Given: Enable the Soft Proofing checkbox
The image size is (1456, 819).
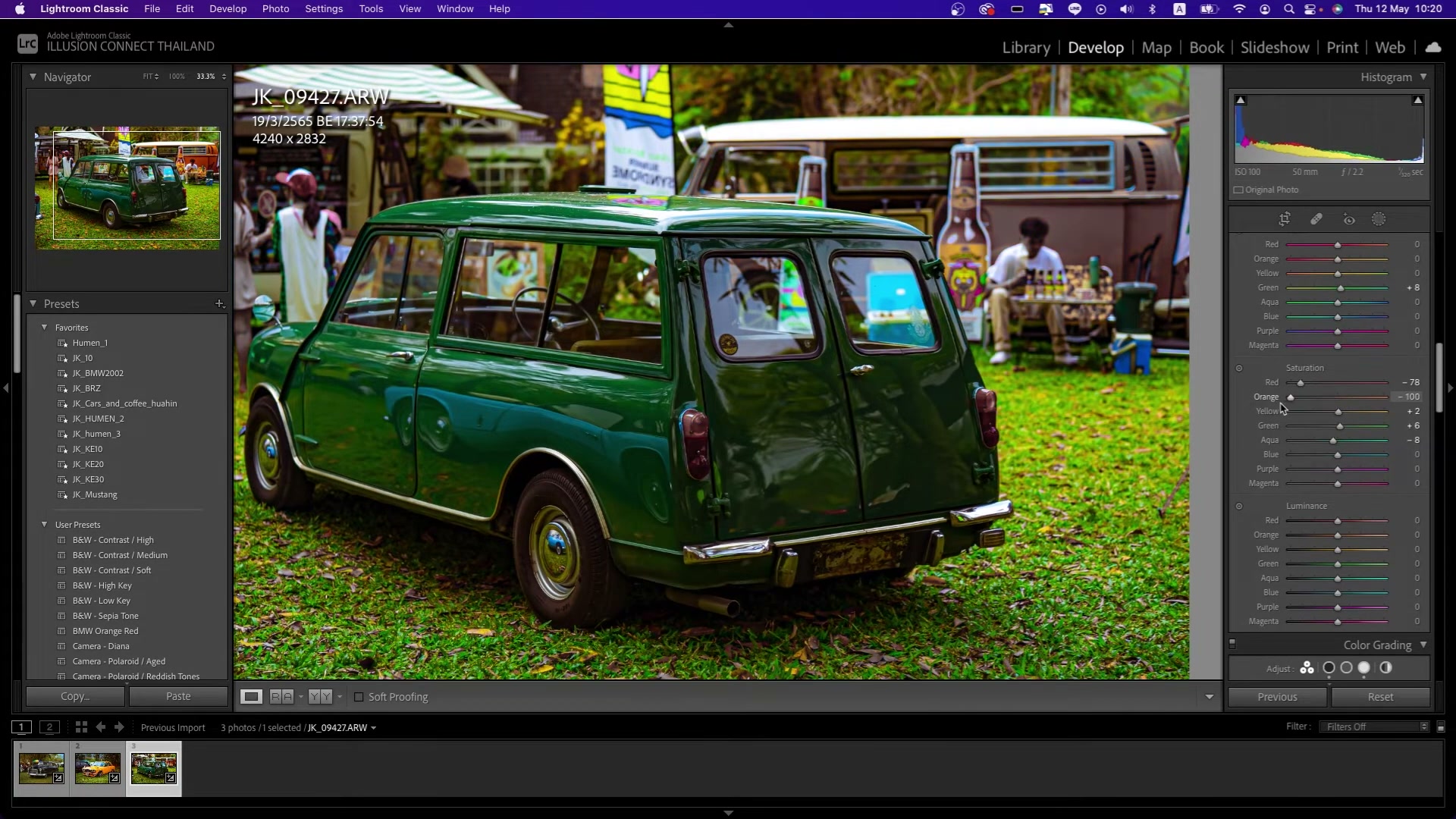Looking at the screenshot, I should pyautogui.click(x=359, y=697).
